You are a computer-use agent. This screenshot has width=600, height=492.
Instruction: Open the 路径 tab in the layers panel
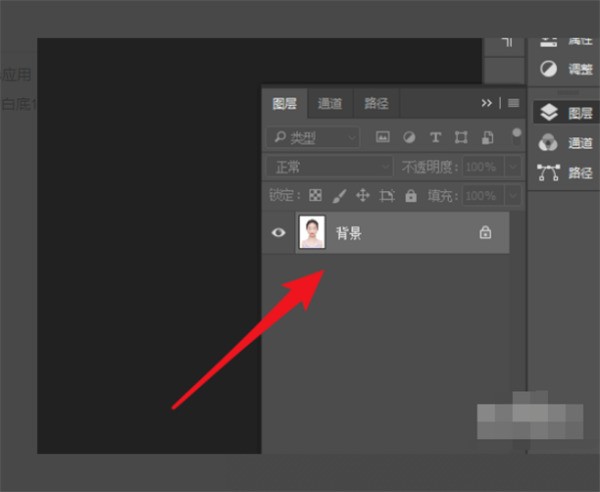[x=377, y=103]
